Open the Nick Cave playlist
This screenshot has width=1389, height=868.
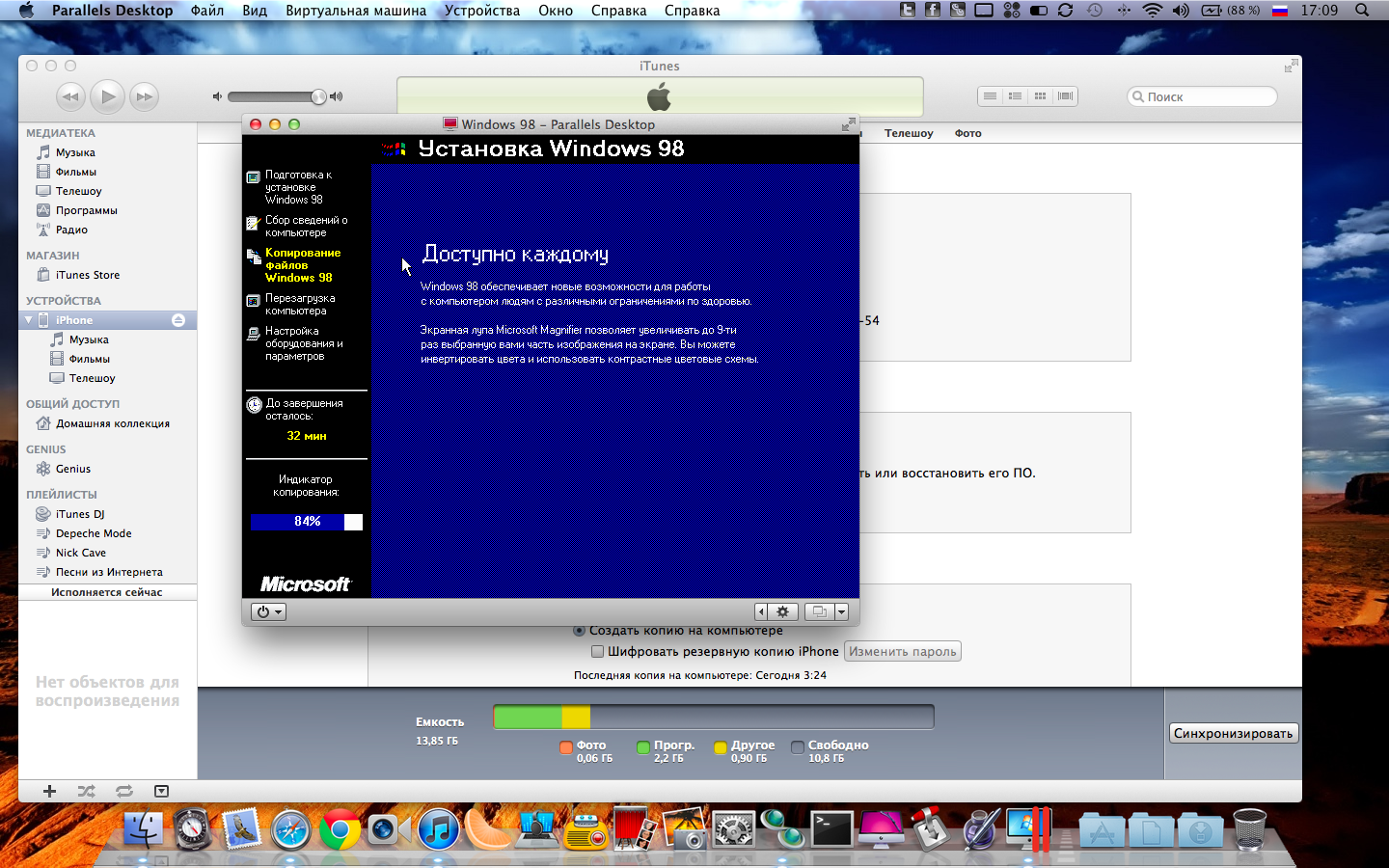click(x=81, y=553)
